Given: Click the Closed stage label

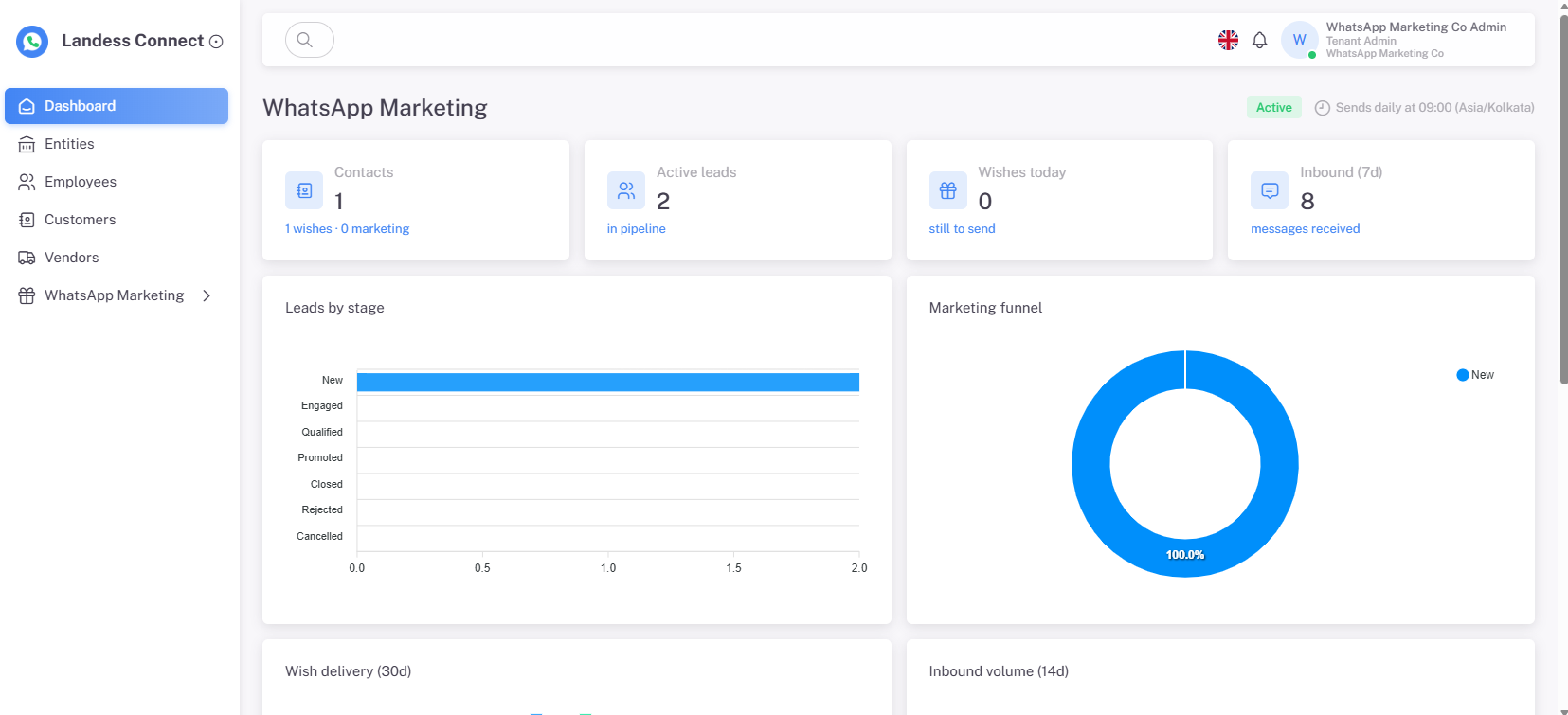Looking at the screenshot, I should [x=327, y=484].
